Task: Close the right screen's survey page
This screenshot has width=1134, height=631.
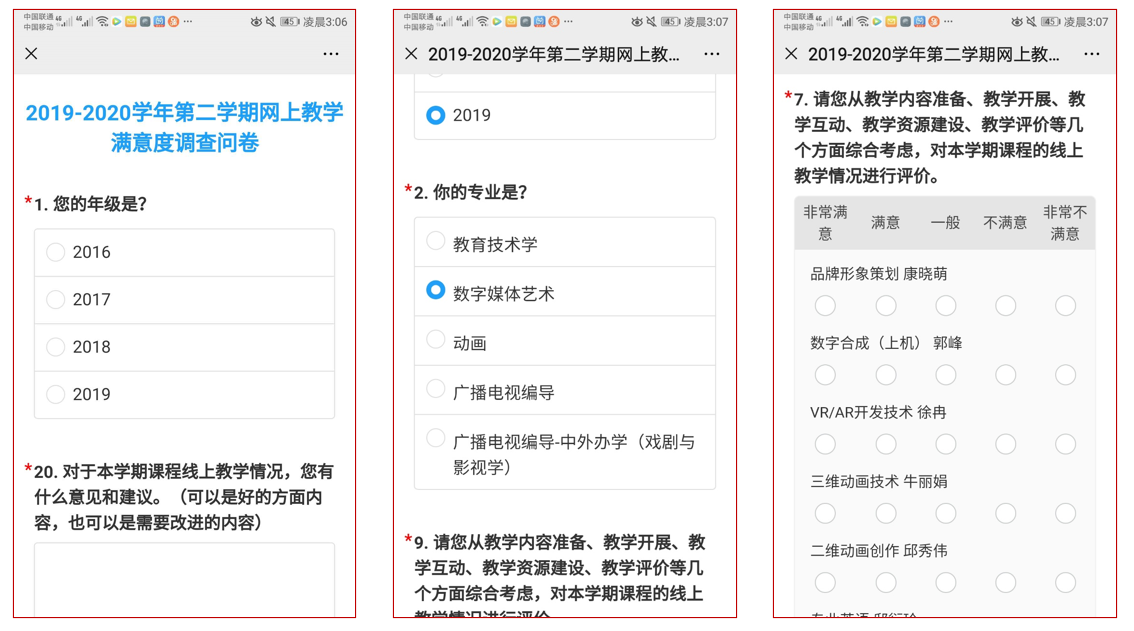Action: [x=791, y=54]
